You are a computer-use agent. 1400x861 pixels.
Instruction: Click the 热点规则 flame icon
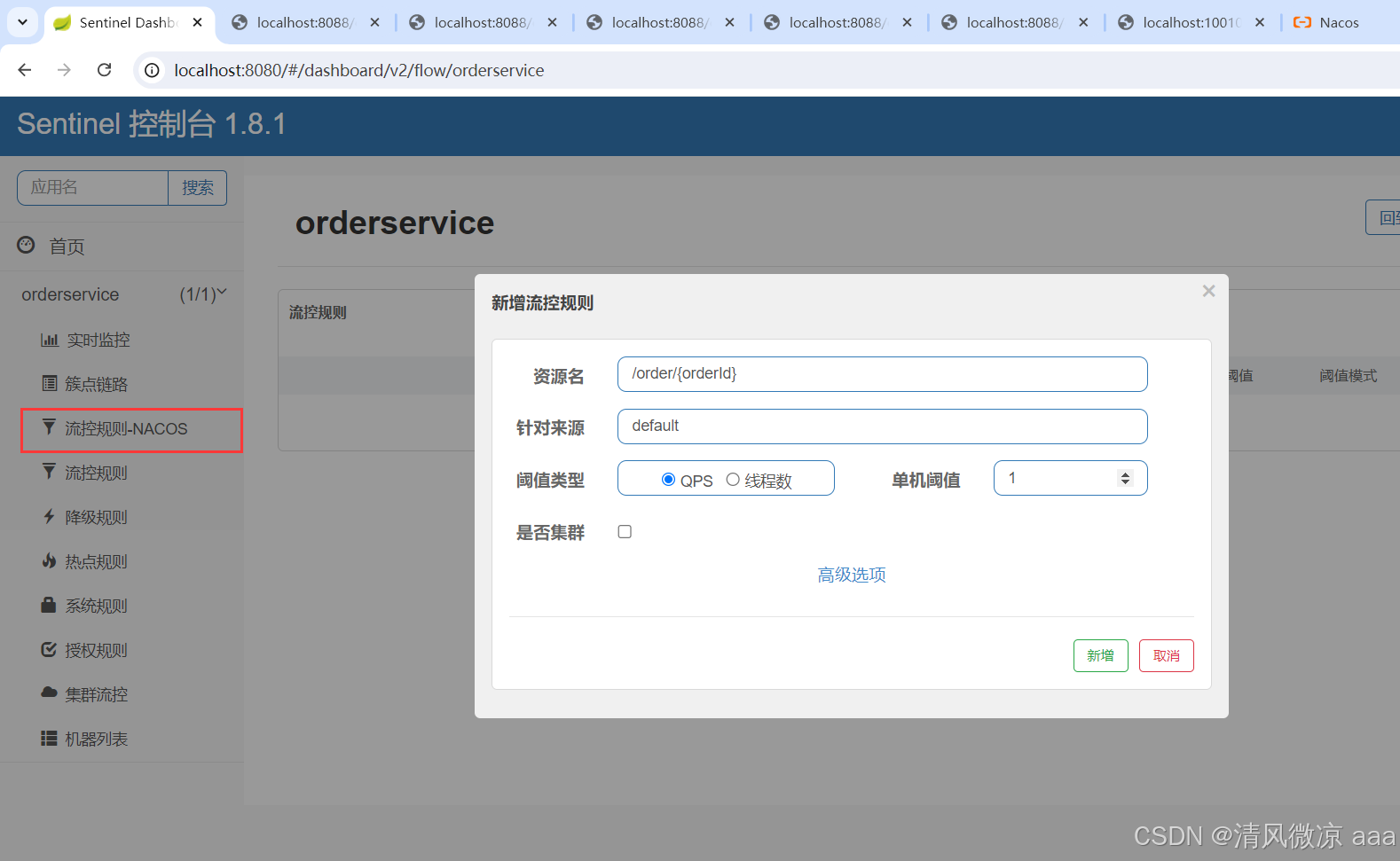click(x=49, y=560)
